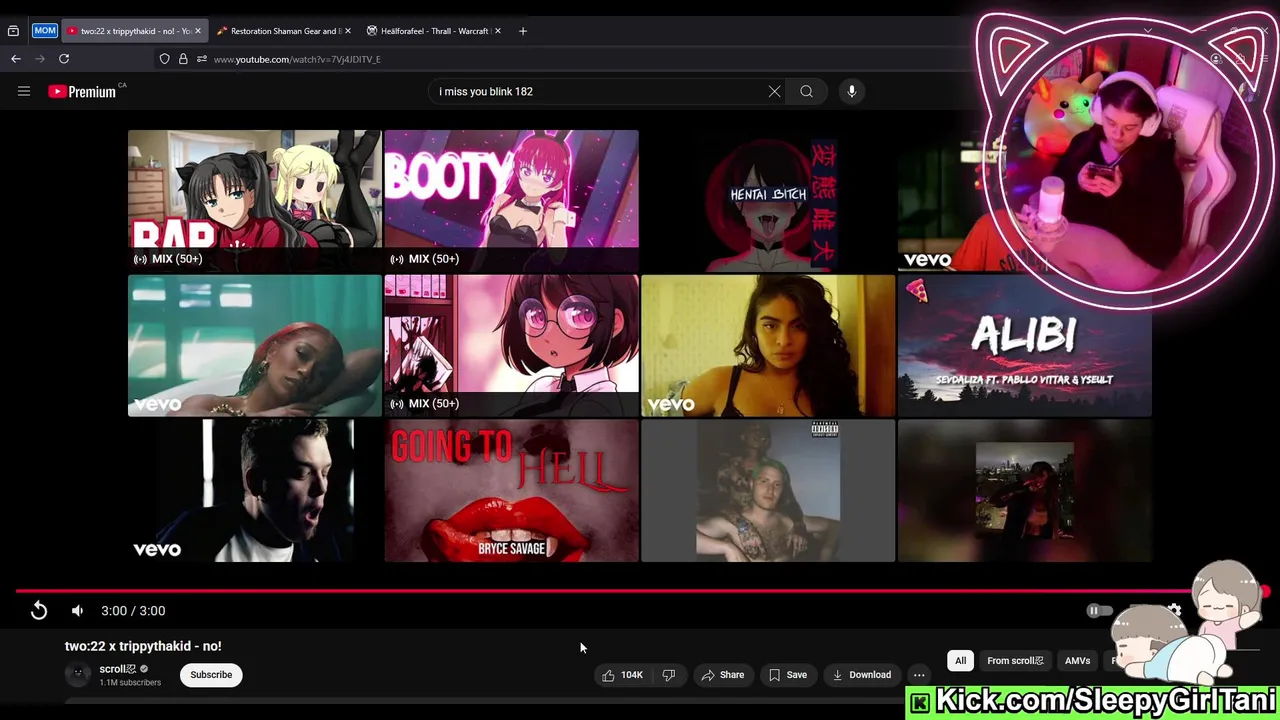Viewport: 1280px width, 720px height.
Task: Open a new browser tab with plus
Action: pos(523,31)
